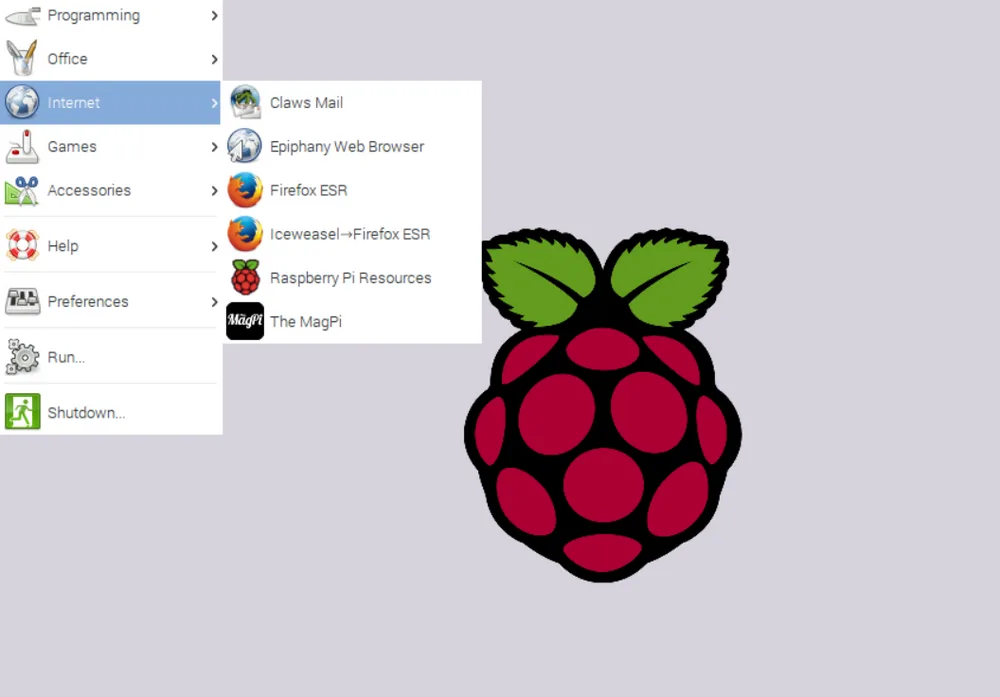Open the Accessories menu entry

coord(111,190)
